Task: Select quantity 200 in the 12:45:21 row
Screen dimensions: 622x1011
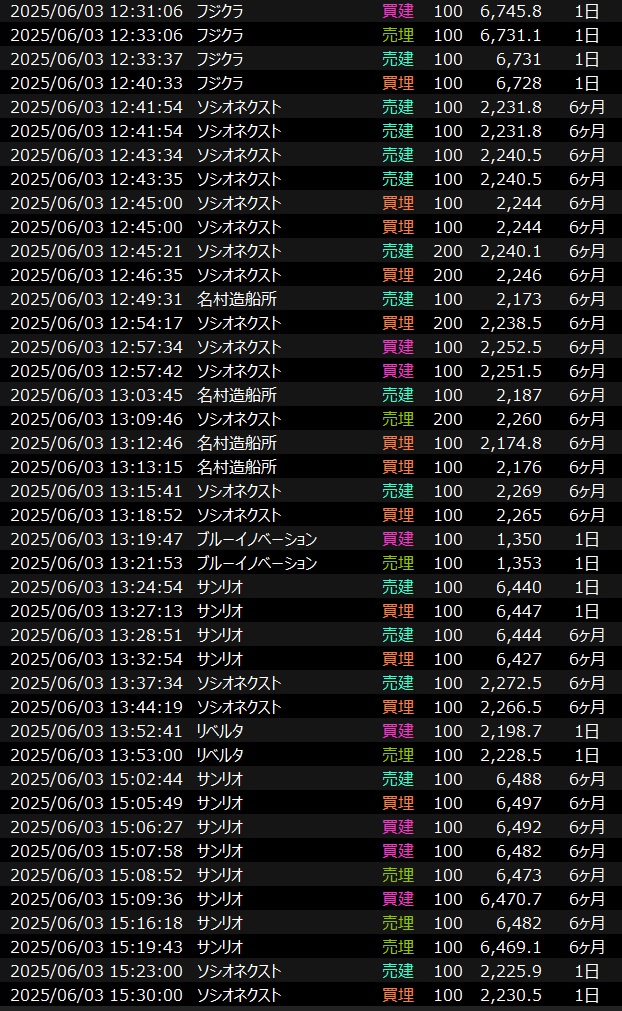Action: pyautogui.click(x=448, y=251)
